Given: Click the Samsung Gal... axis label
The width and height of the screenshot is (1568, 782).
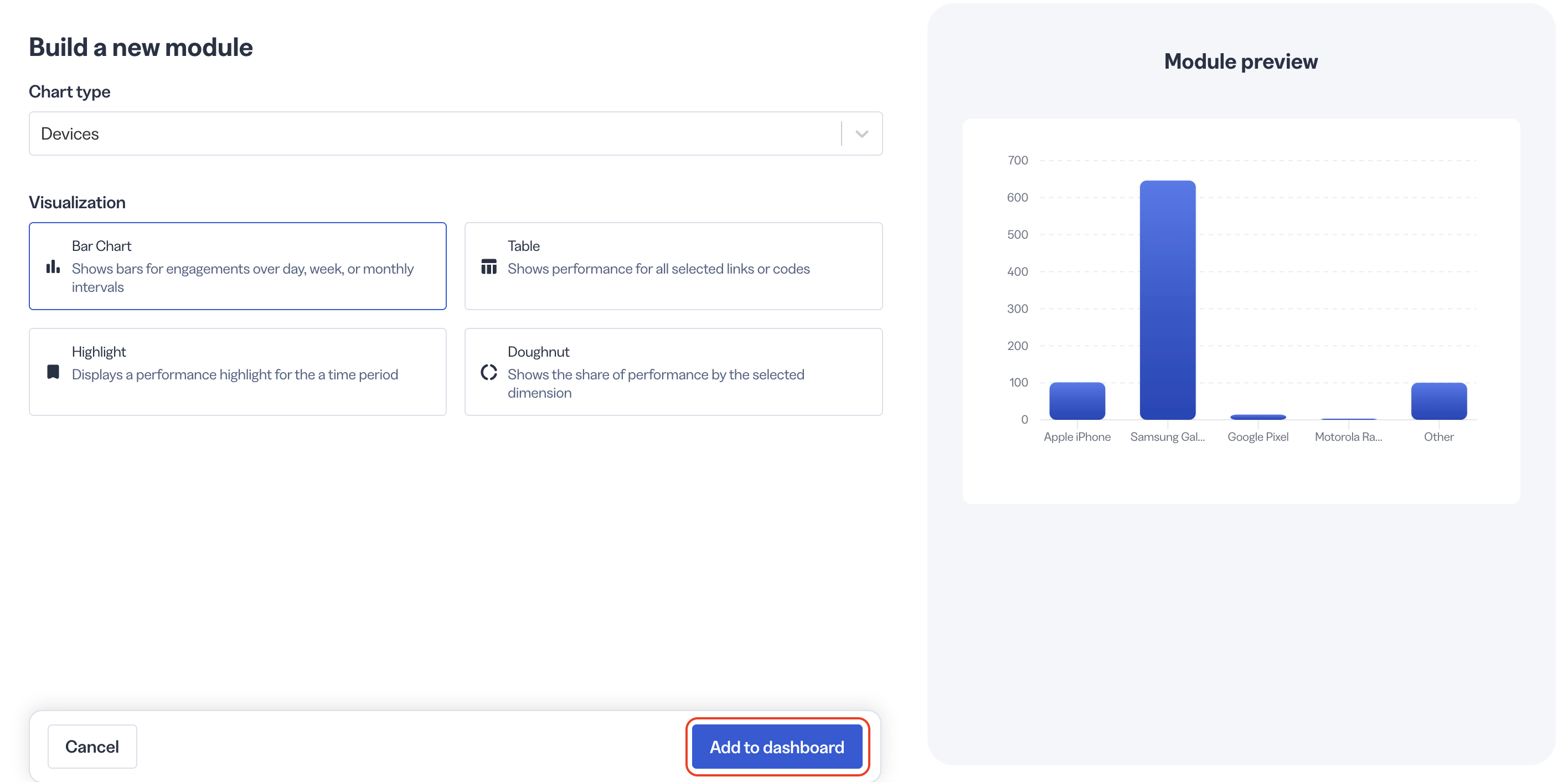Looking at the screenshot, I should [x=1167, y=436].
